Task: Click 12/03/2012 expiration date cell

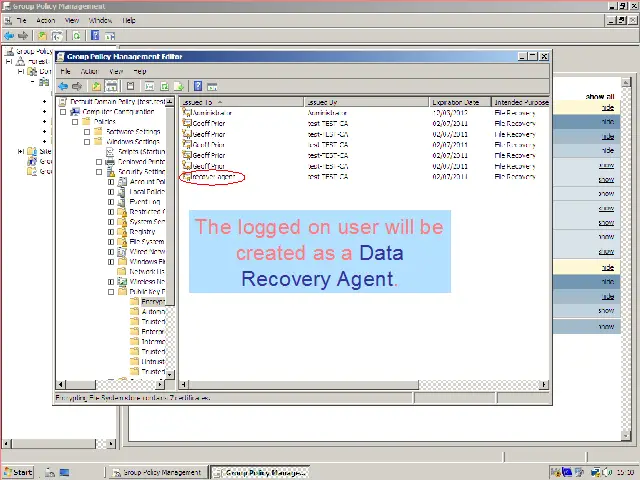Action: 450,113
